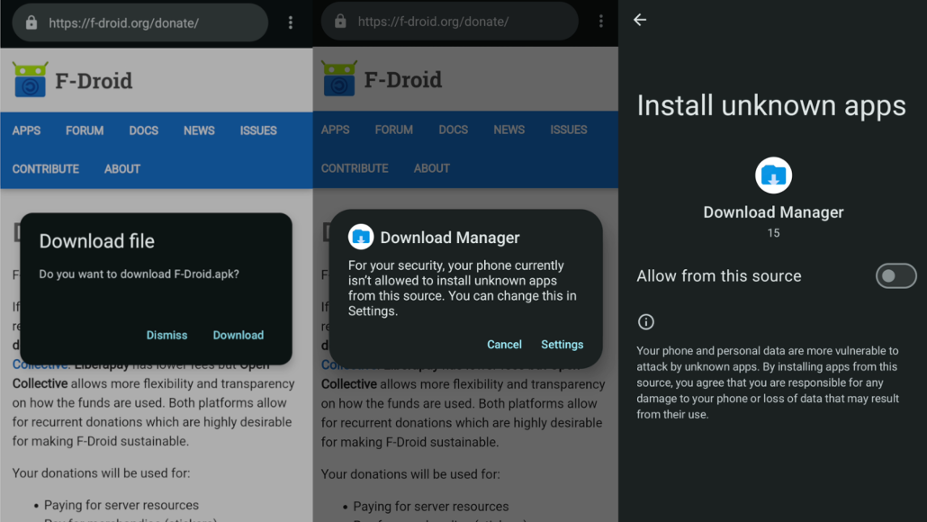Click the info icon above the warning text
This screenshot has width=927, height=522.
(x=646, y=322)
